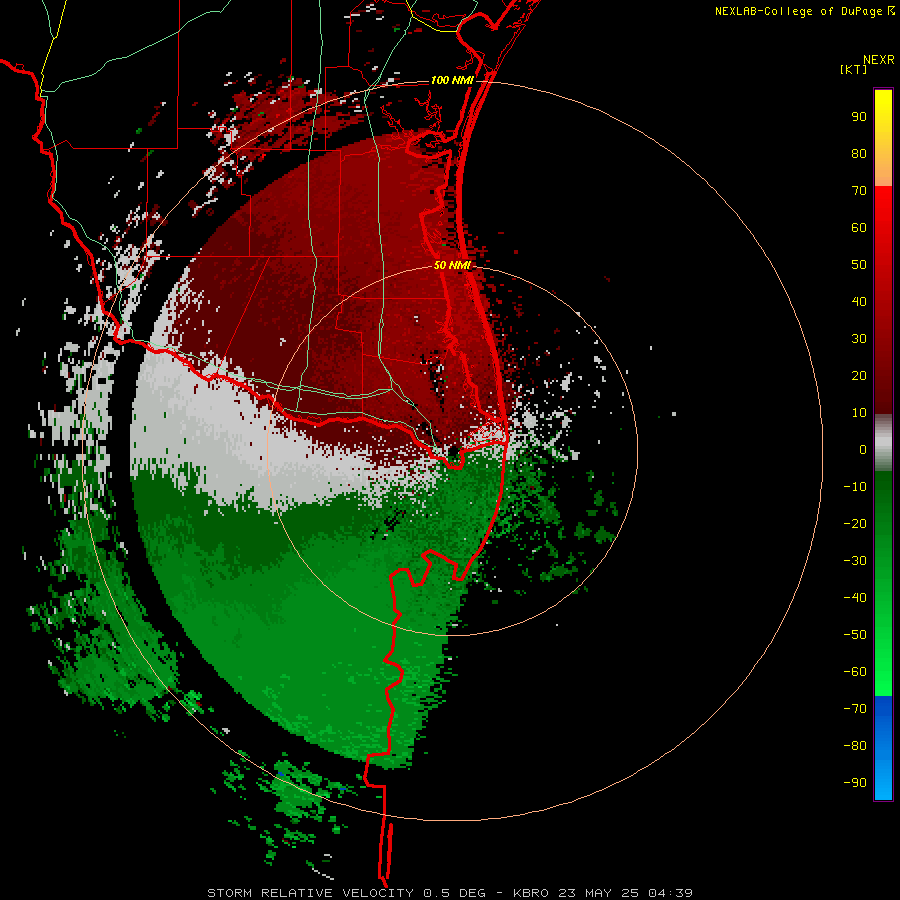
Task: Click the 60 value on velocity scale
Action: (859, 228)
